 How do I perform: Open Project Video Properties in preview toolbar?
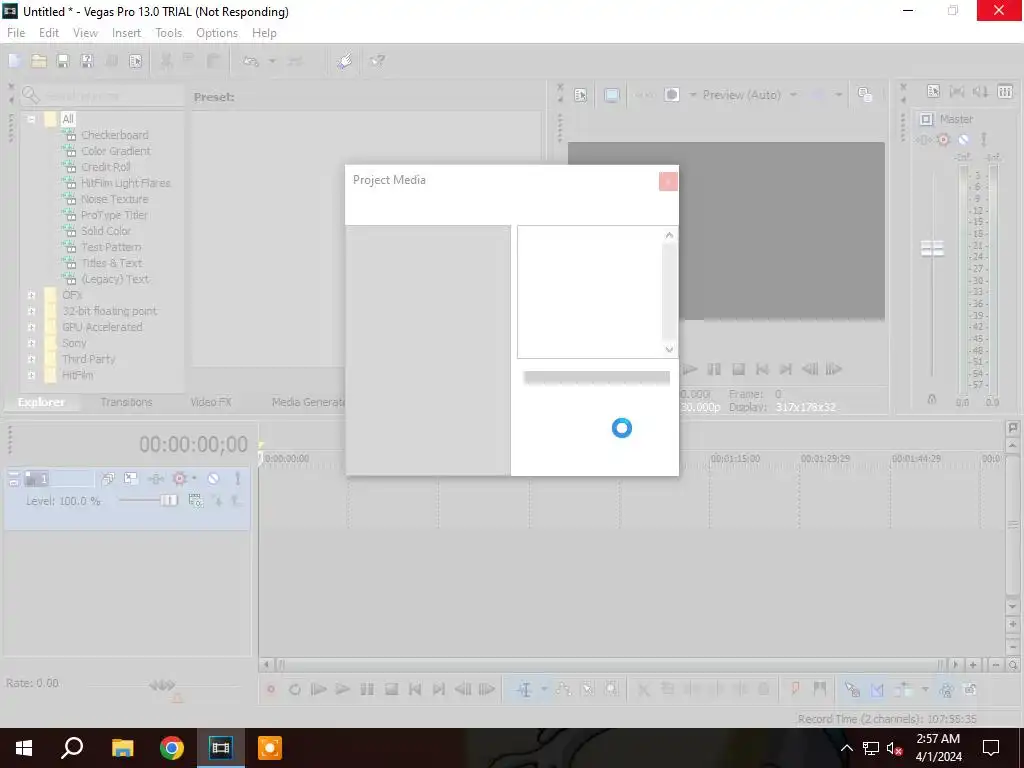[581, 95]
